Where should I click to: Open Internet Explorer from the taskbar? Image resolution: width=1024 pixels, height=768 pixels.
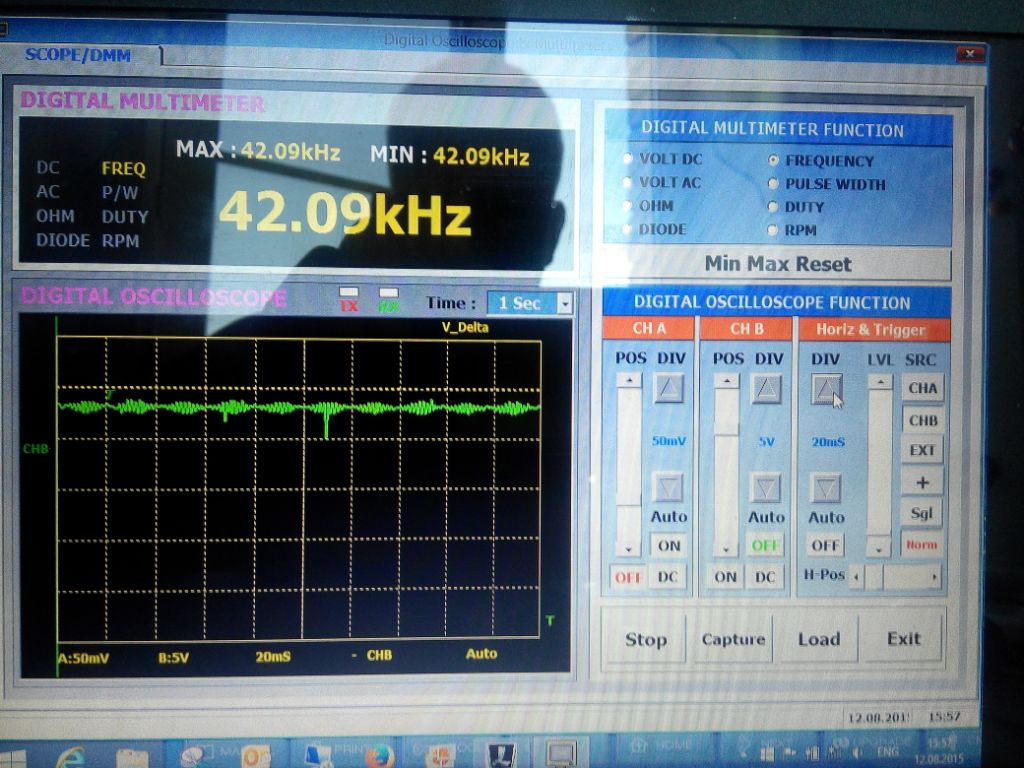point(70,755)
